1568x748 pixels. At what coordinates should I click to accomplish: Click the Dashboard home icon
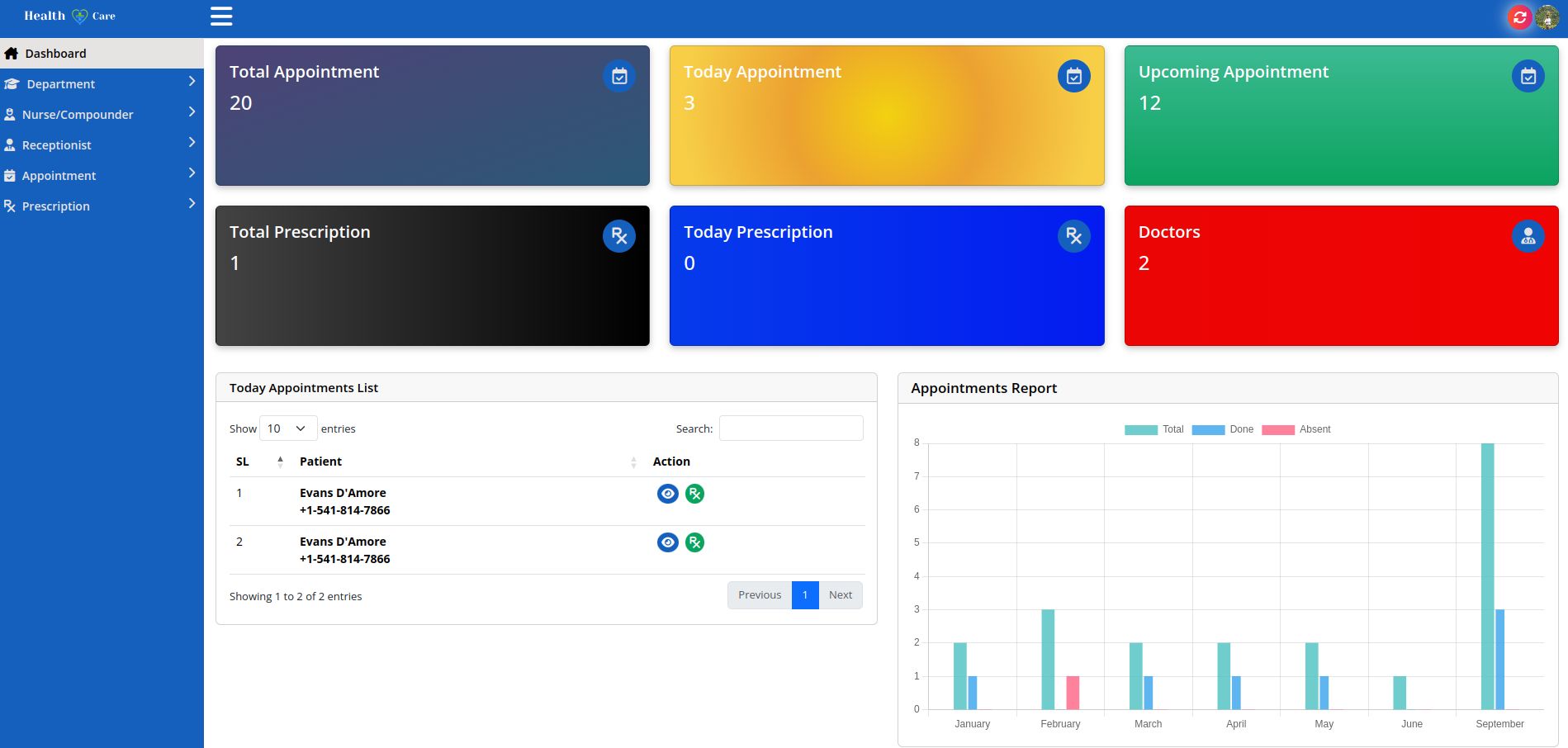tap(11, 54)
